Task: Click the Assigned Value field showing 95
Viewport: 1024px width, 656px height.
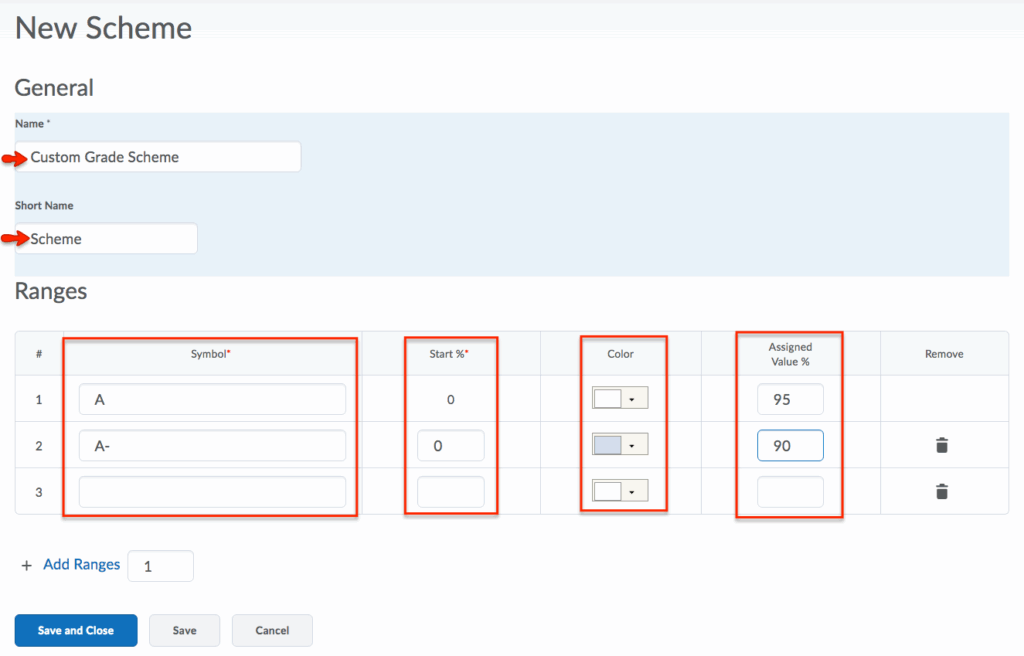Action: (x=790, y=399)
